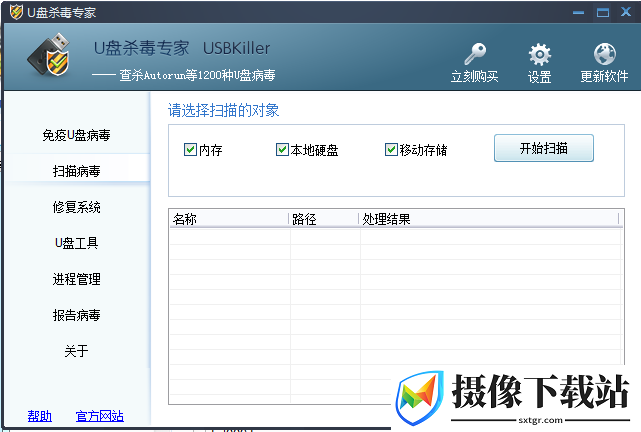Toggle the 移动存储 checkbox
The width and height of the screenshot is (641, 432).
coord(391,150)
